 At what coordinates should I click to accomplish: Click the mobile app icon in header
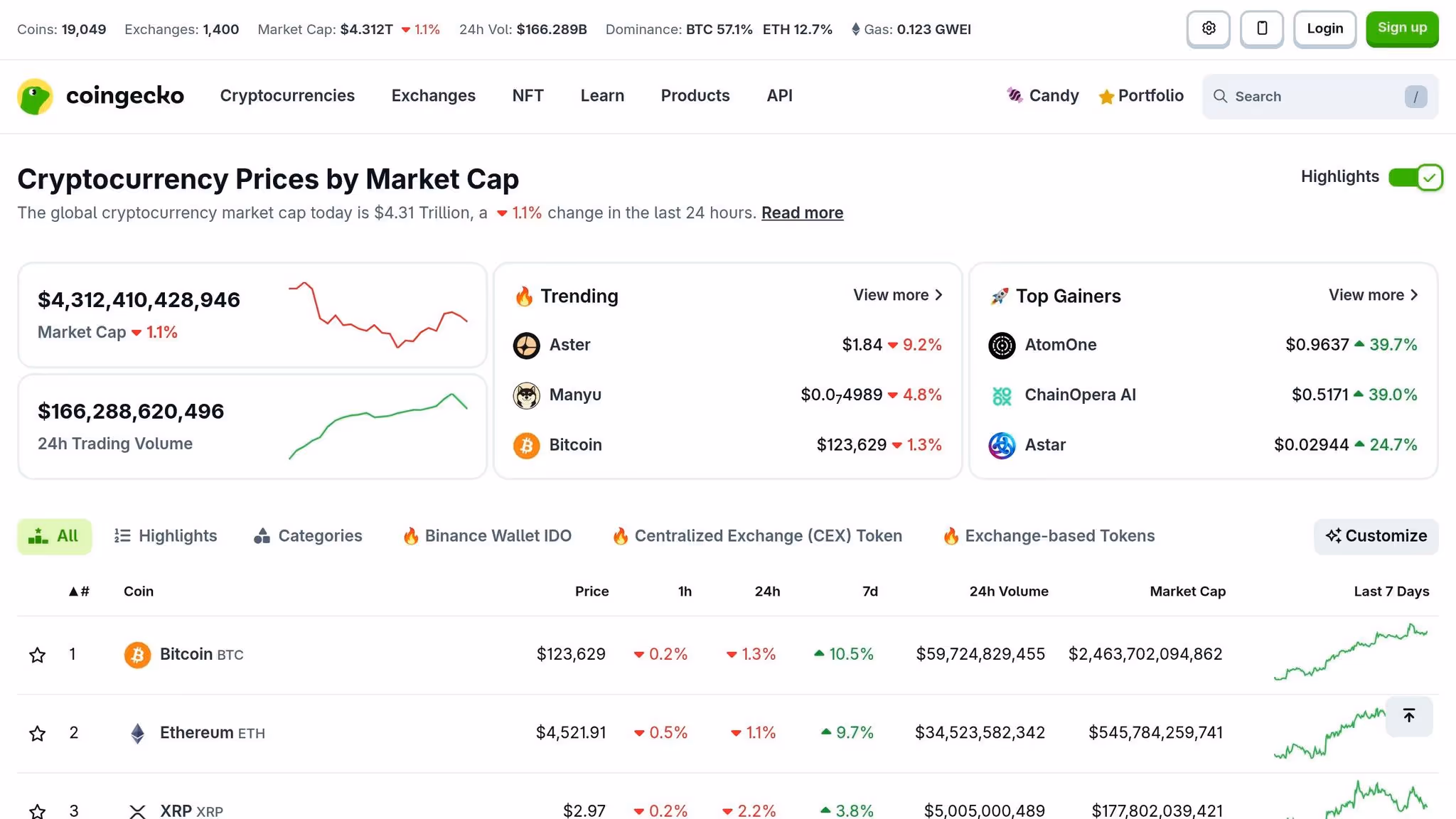[x=1261, y=28]
